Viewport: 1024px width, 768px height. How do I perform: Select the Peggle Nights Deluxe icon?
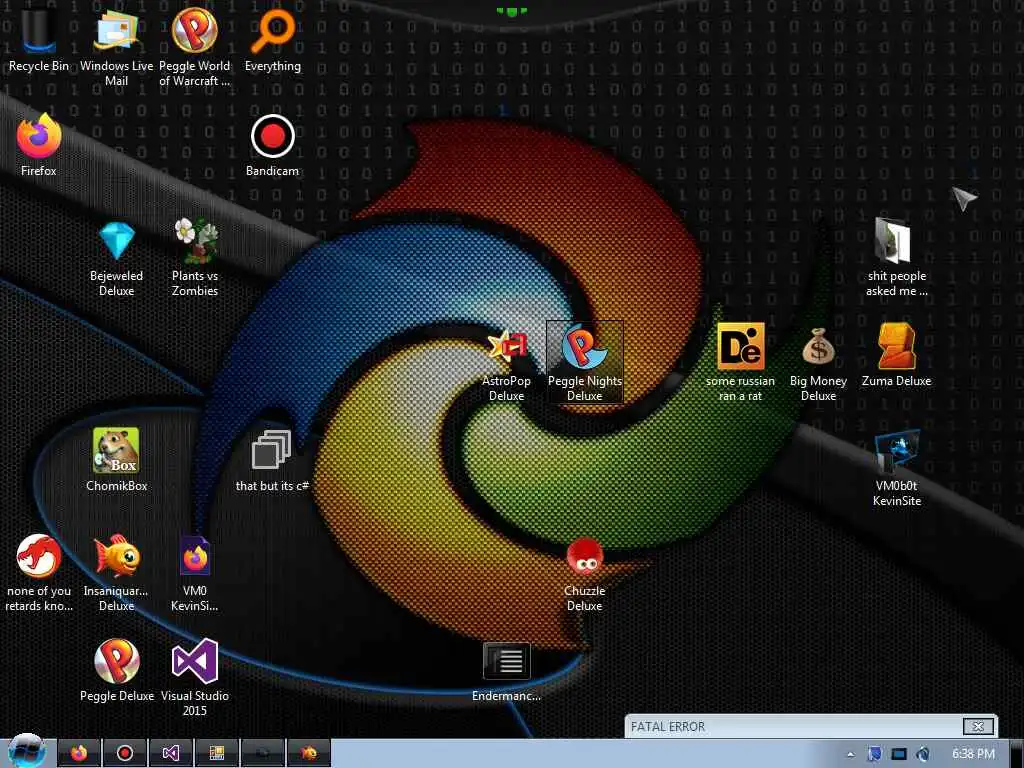(584, 363)
